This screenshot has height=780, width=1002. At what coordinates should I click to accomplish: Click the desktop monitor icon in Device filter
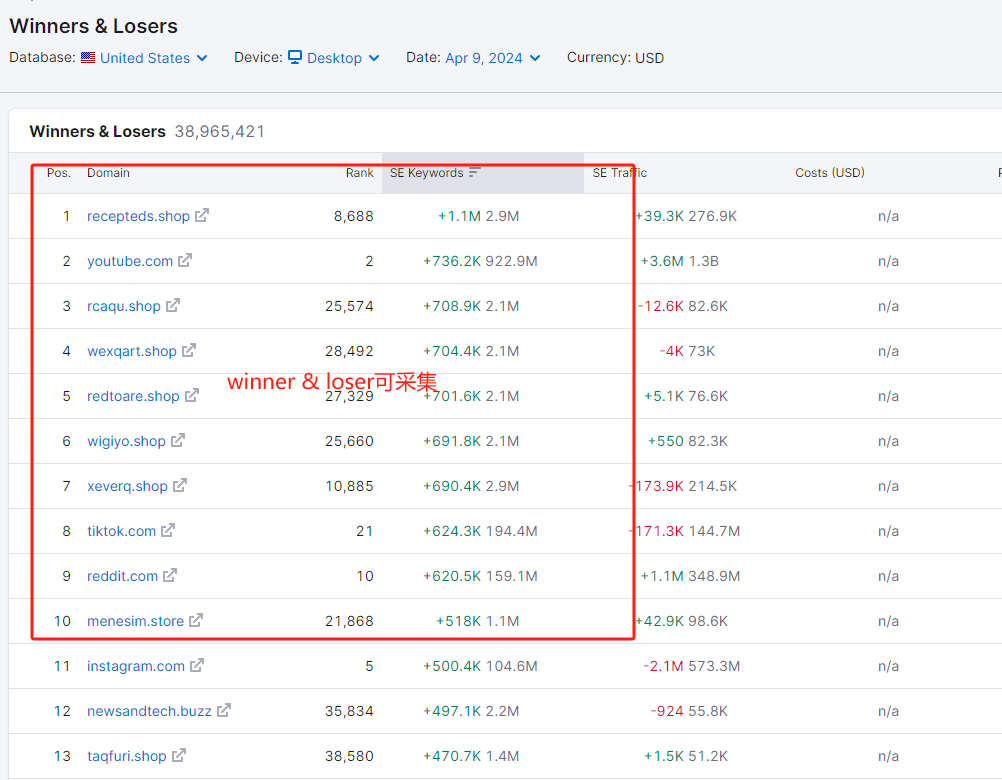pyautogui.click(x=295, y=57)
